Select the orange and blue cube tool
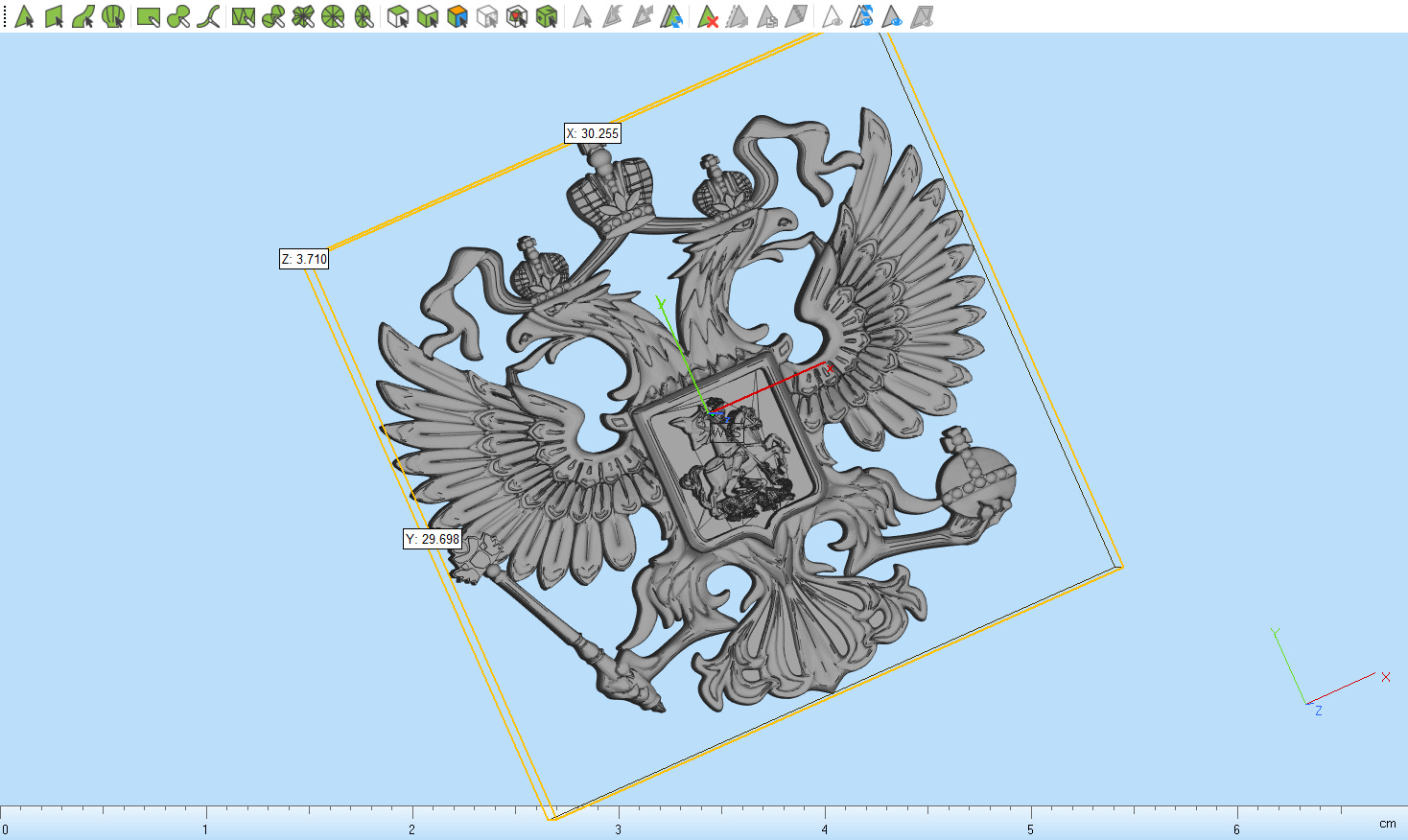The width and height of the screenshot is (1408, 840). (458, 16)
